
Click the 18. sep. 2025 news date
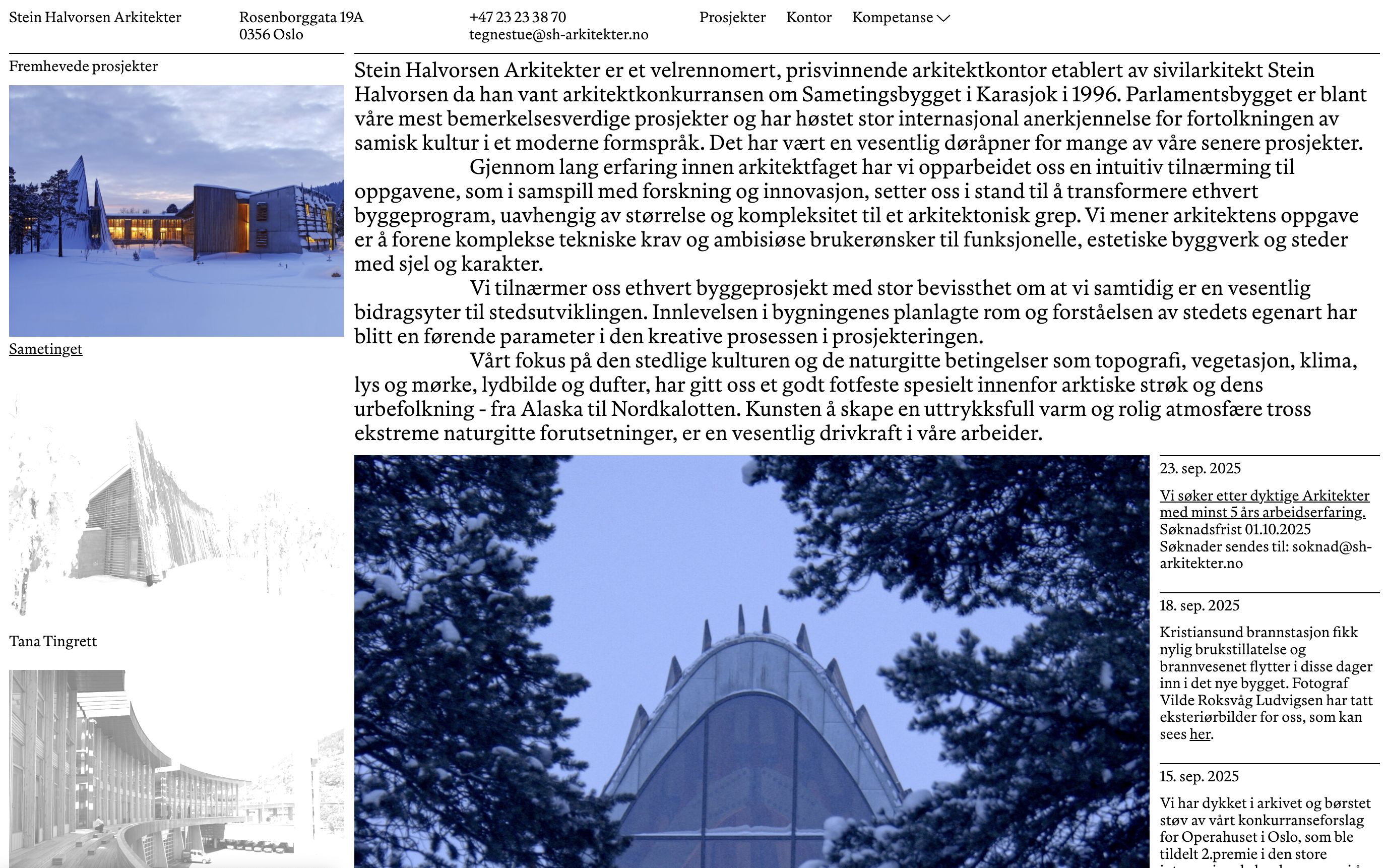1198,606
